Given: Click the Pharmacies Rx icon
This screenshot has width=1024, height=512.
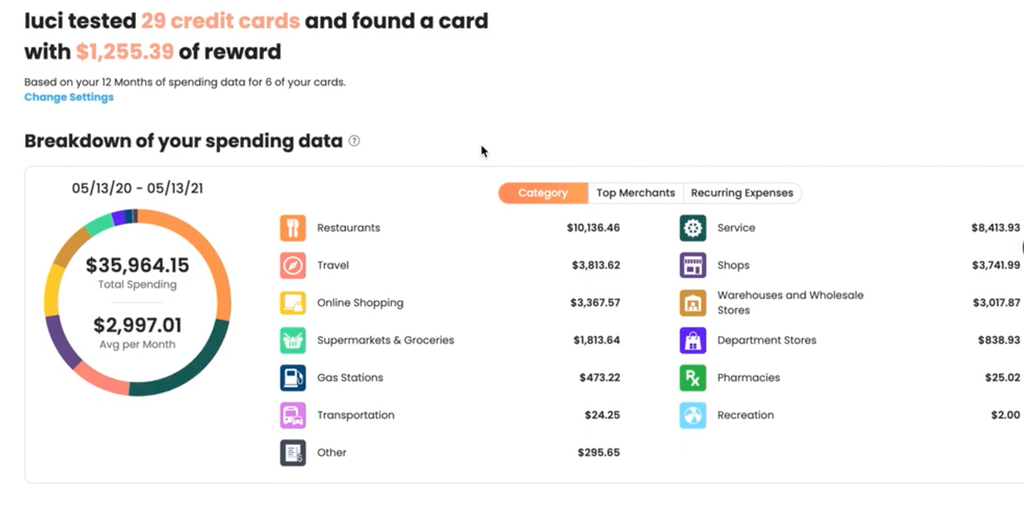Looking at the screenshot, I should 693,378.
